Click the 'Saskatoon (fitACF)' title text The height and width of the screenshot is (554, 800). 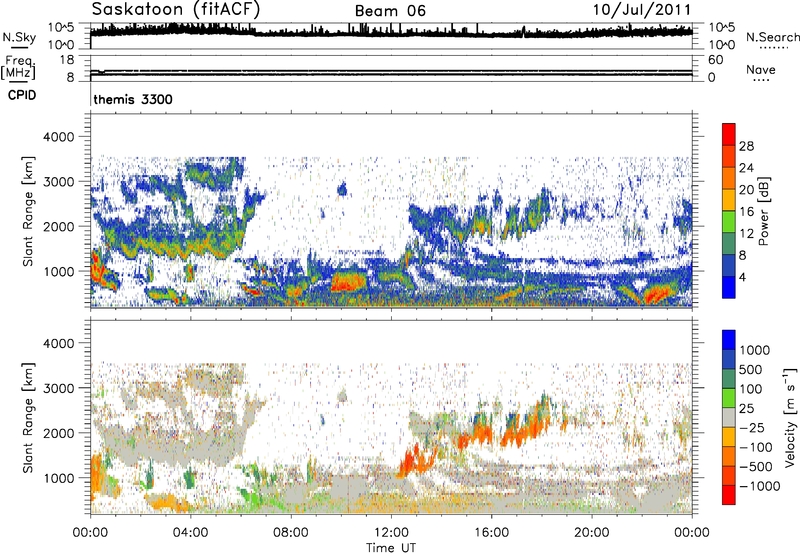click(x=176, y=10)
